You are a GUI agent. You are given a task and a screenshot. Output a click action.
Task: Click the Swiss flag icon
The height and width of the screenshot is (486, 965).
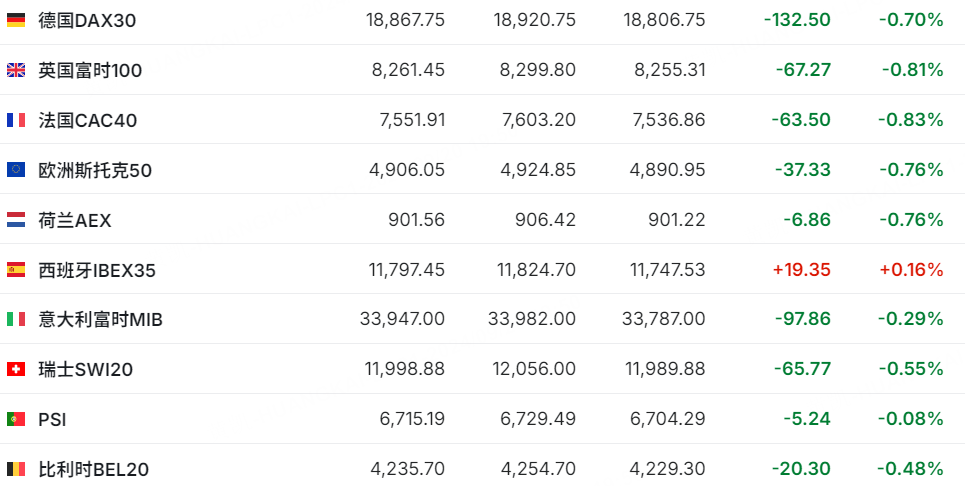(x=16, y=369)
